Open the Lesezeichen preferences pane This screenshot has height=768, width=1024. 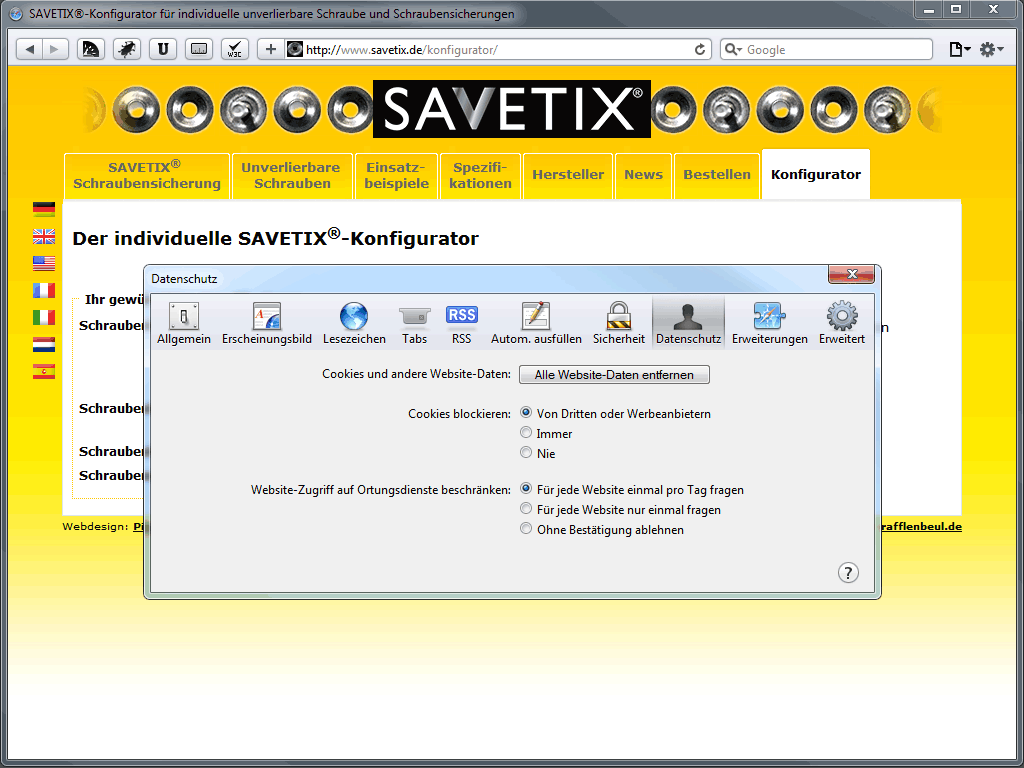coord(354,323)
